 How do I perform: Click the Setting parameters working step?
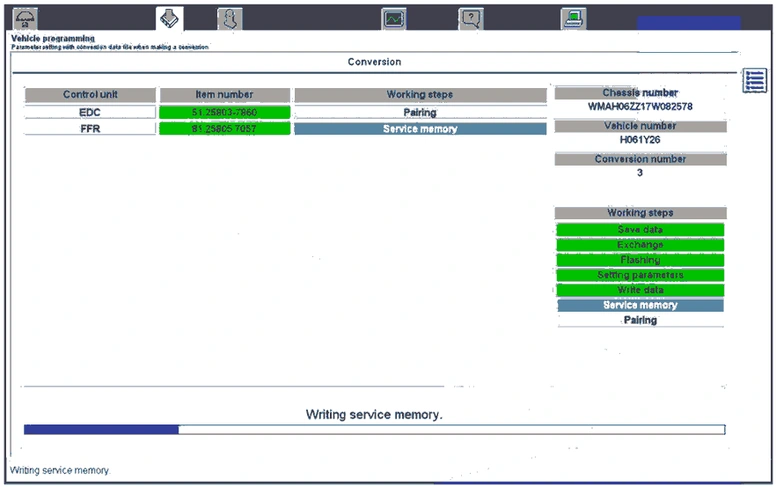(640, 275)
